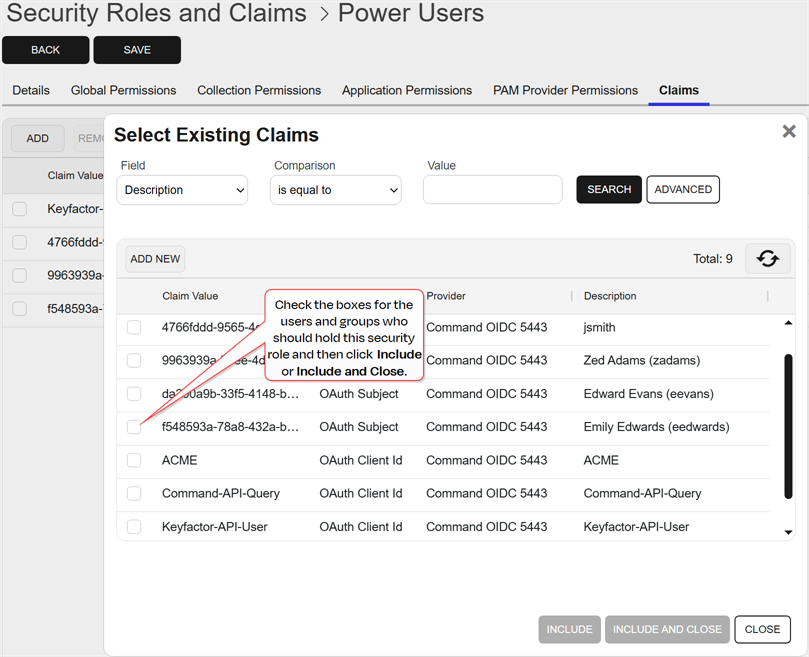Check the box for the ACME claim
This screenshot has width=809, height=657.
(134, 460)
